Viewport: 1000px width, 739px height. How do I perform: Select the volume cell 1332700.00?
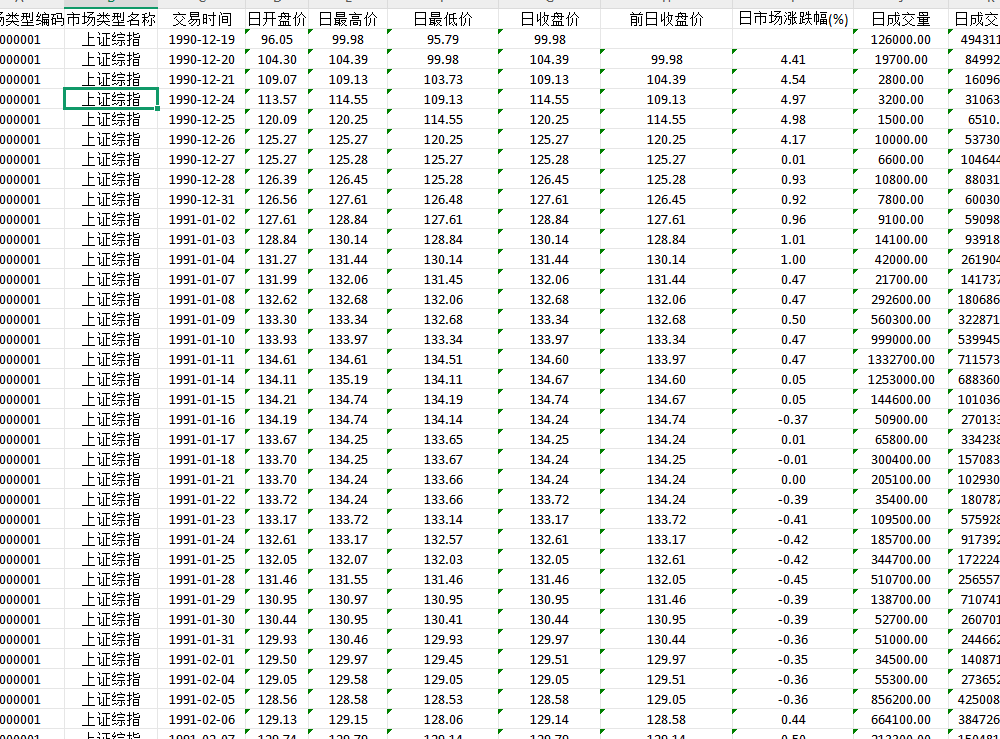tap(900, 359)
